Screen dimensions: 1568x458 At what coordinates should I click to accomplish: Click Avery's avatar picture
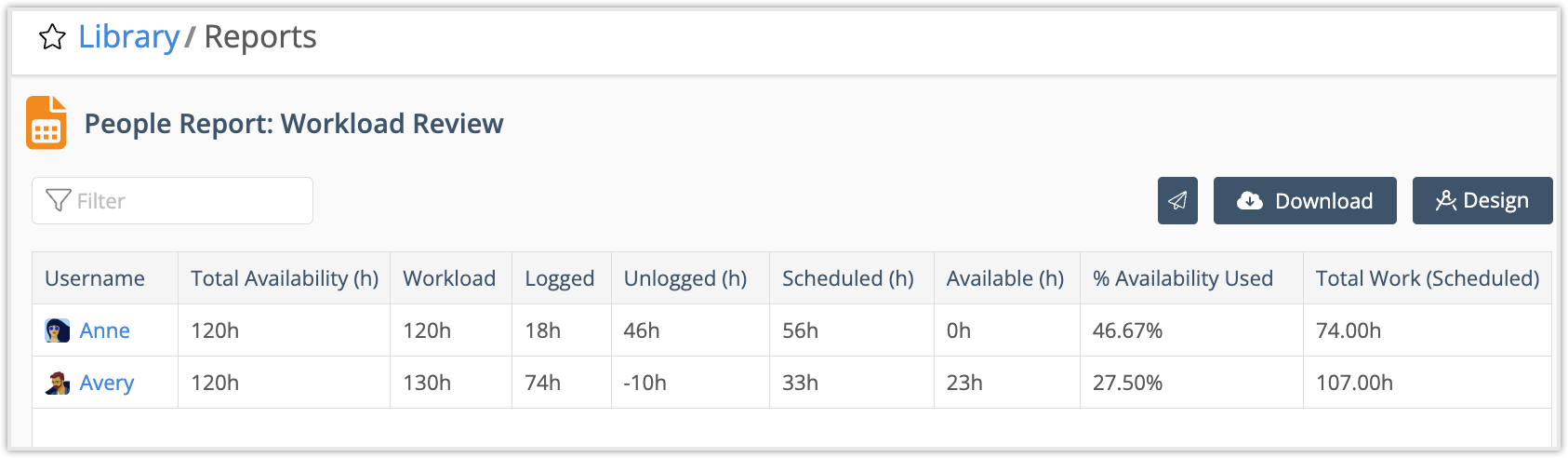tap(58, 383)
